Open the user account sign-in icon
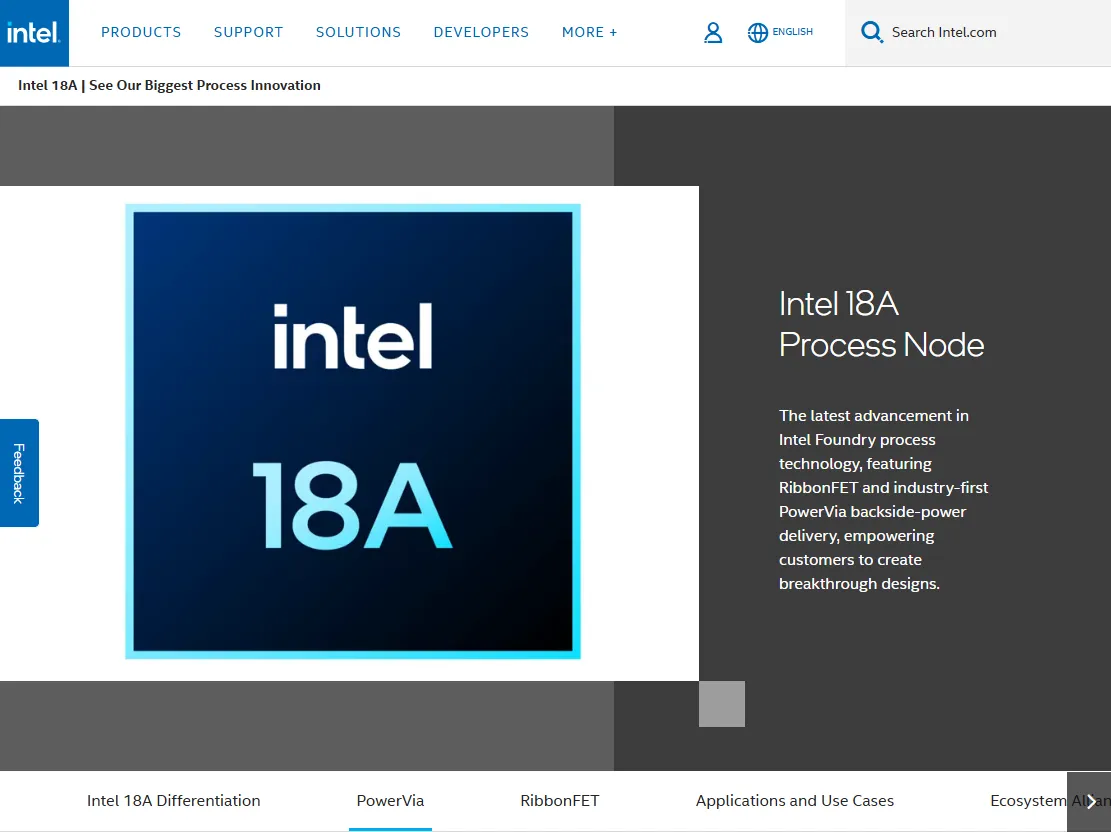The height and width of the screenshot is (832, 1111). point(713,33)
